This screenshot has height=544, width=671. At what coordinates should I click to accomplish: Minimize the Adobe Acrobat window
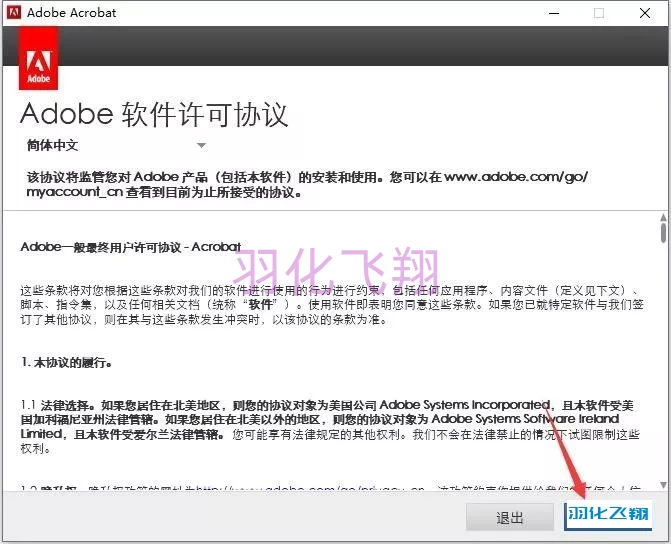pos(554,13)
